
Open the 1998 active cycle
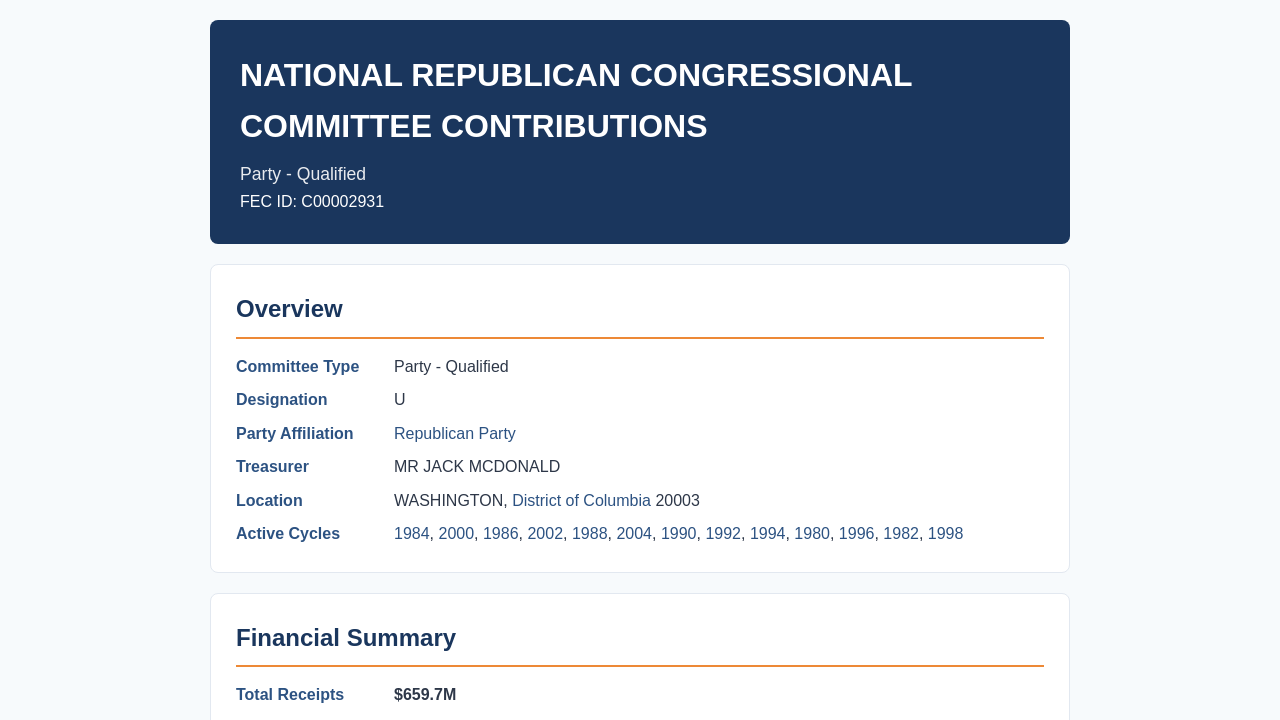pyautogui.click(x=946, y=534)
